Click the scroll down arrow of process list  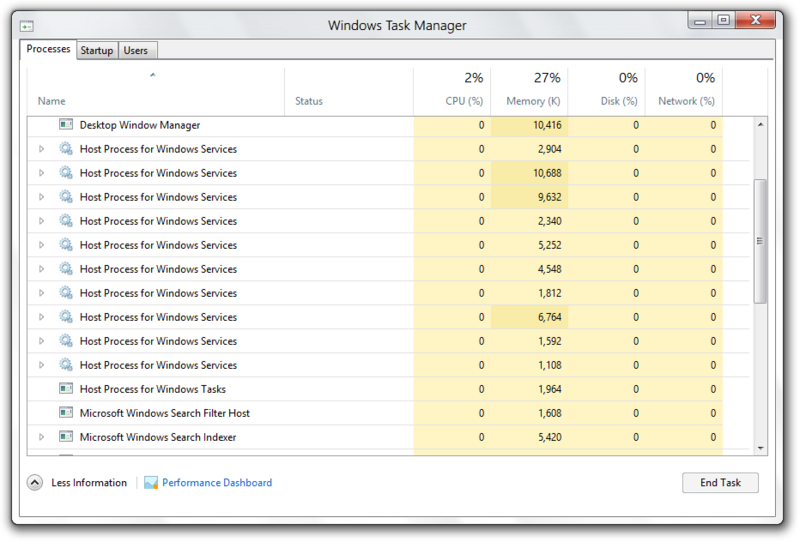tap(760, 448)
